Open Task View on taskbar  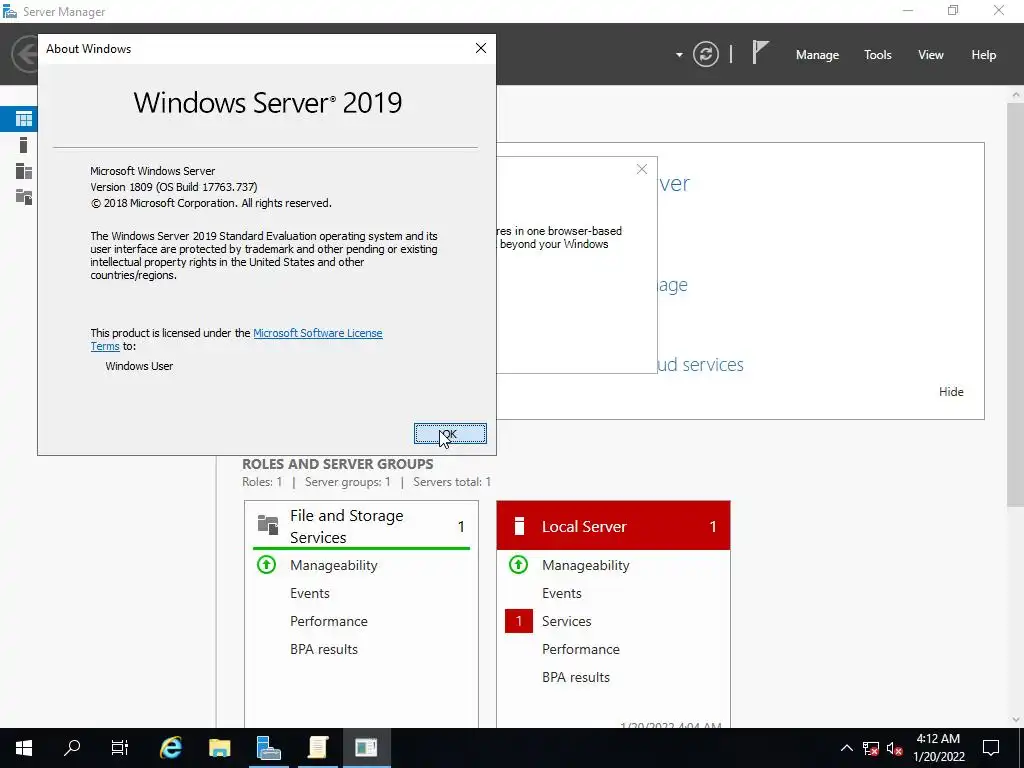point(120,747)
